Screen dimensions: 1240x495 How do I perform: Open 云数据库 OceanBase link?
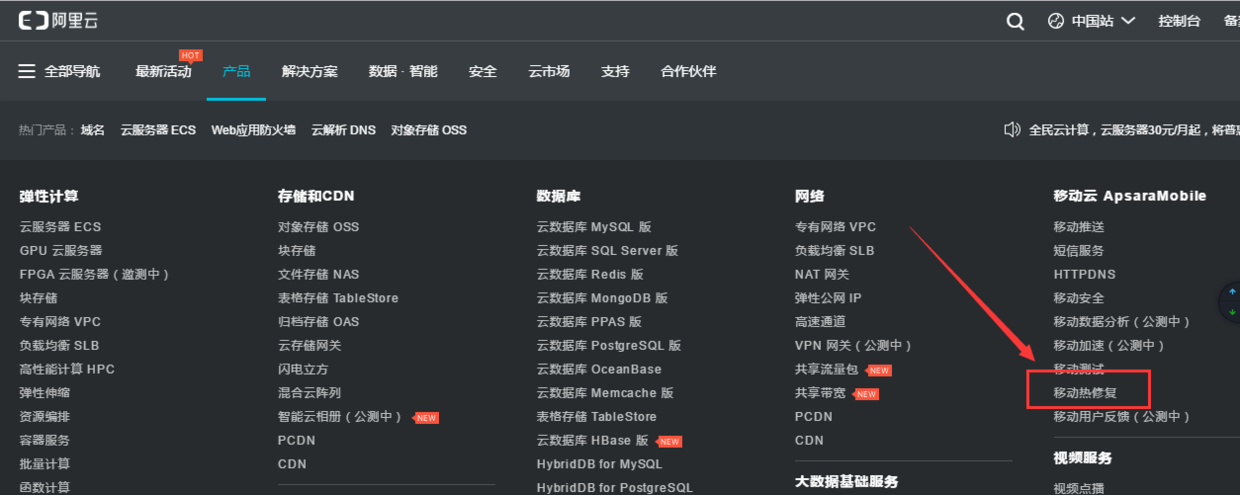point(599,369)
